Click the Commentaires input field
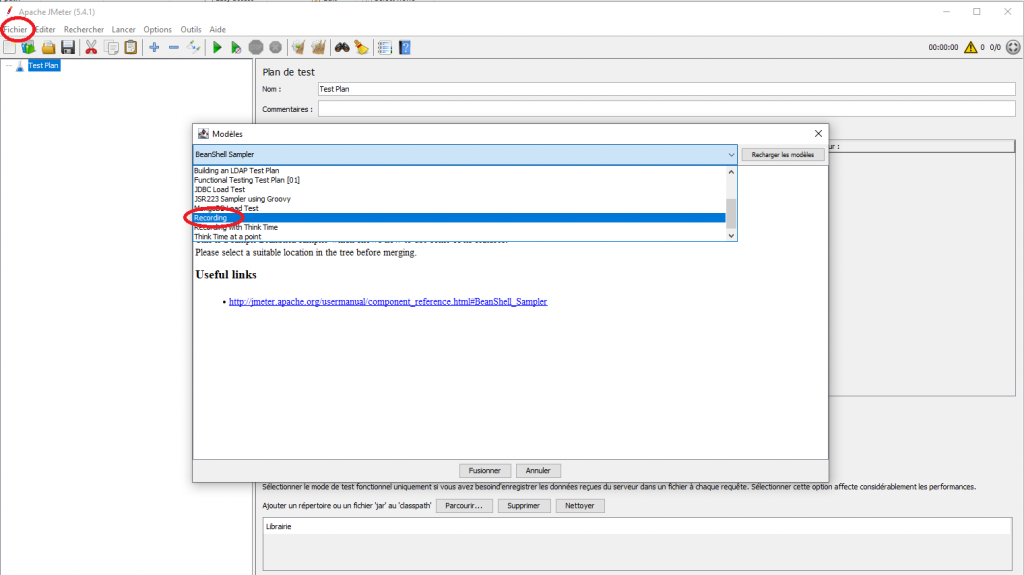This screenshot has height=575, width=1024. click(667, 109)
